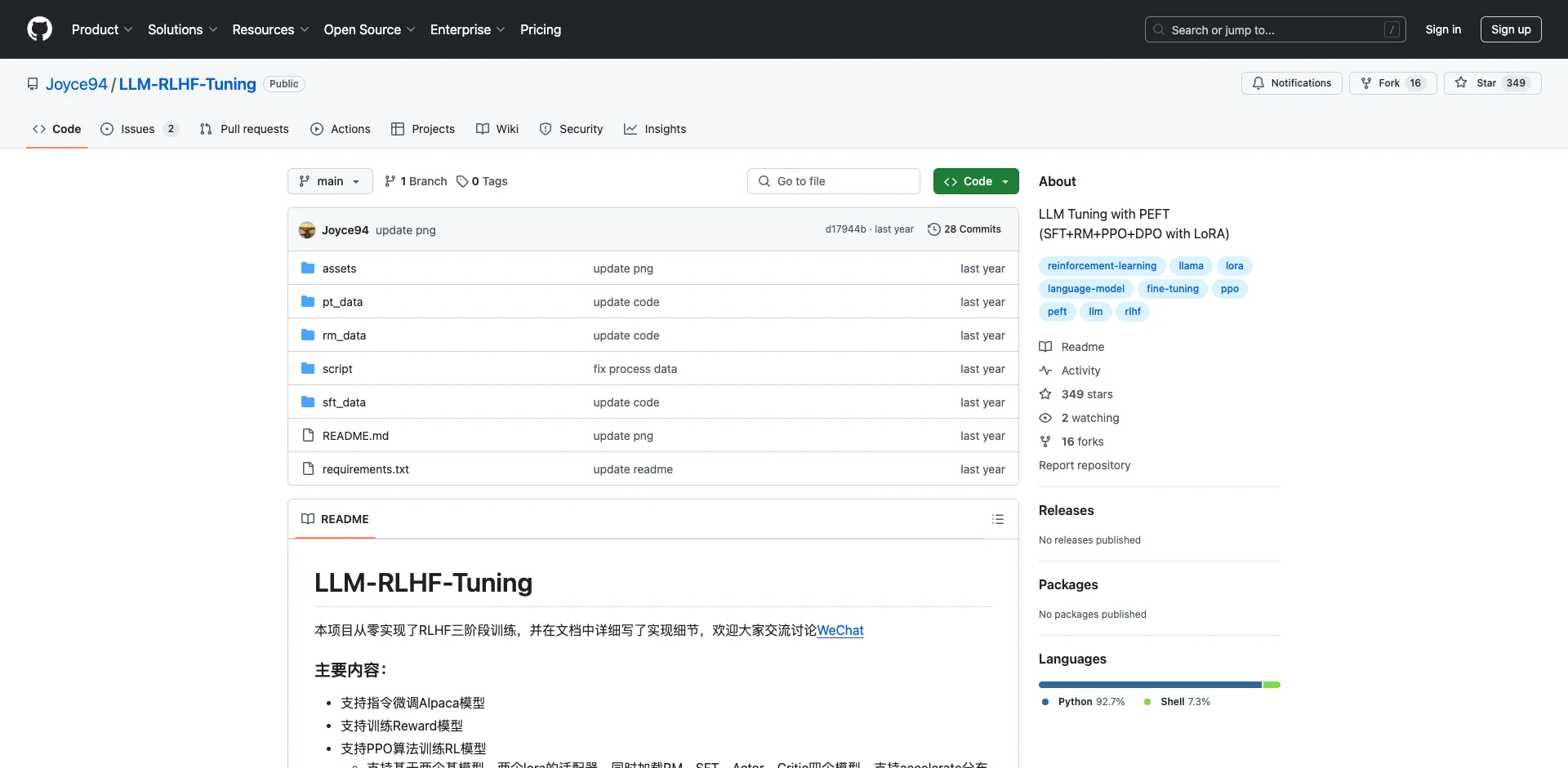Click the Python 92.7% language entry
1568x768 pixels.
(1083, 702)
